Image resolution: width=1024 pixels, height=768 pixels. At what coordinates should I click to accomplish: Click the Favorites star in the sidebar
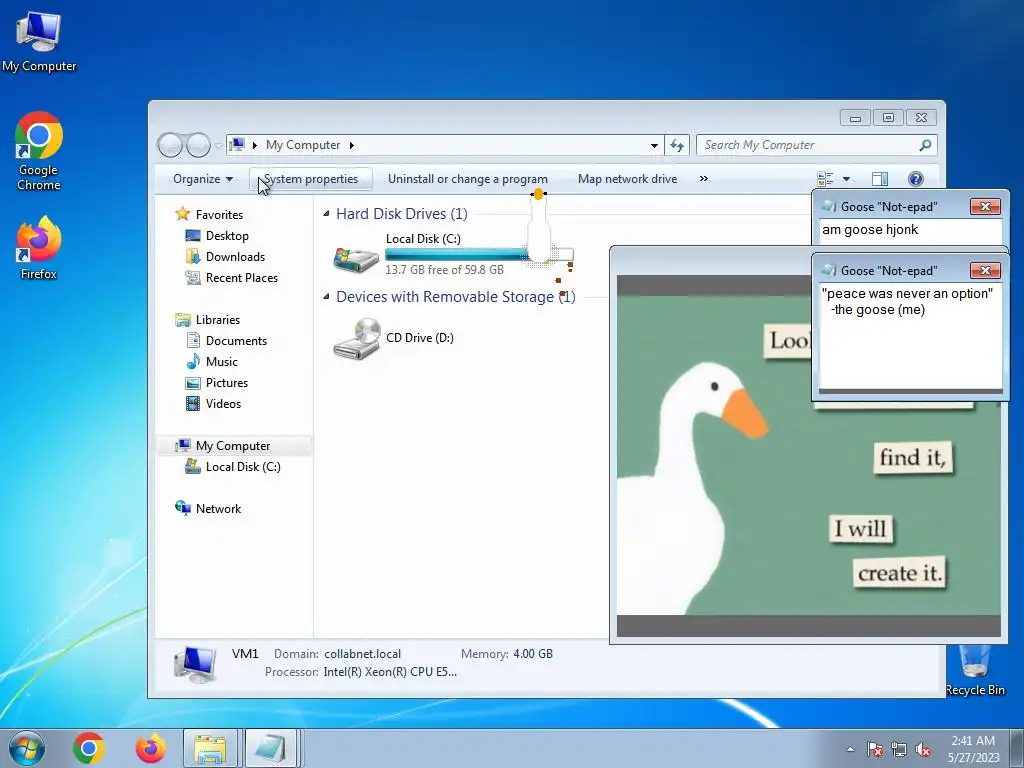tap(182, 214)
